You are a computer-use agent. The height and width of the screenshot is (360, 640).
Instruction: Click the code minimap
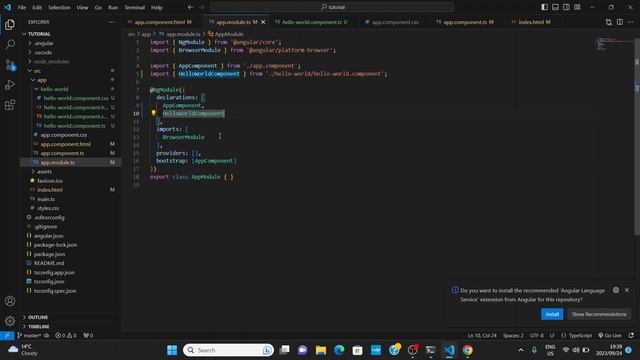(x=613, y=44)
